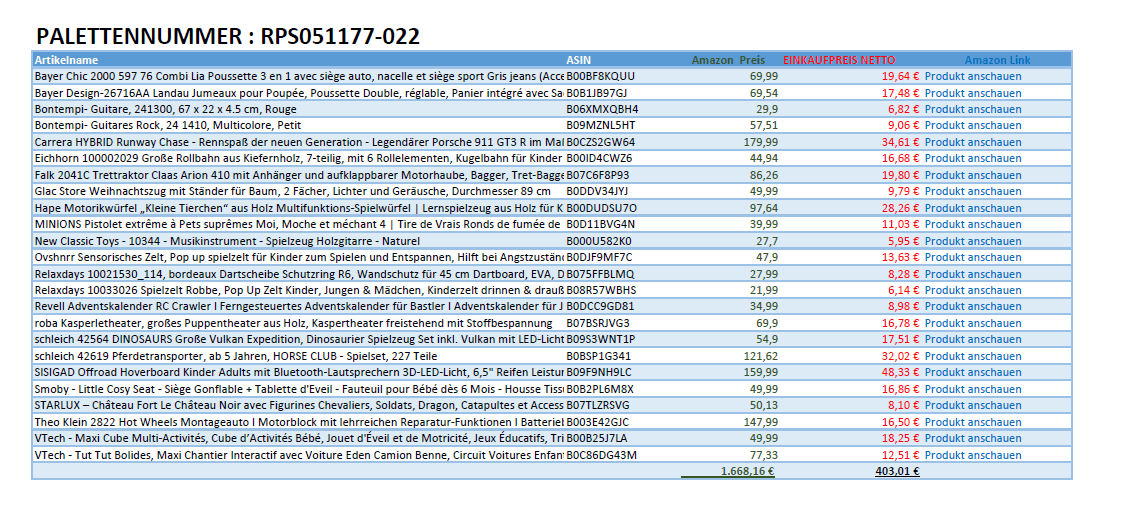
Task: Select the Eichhorn 100002029 article name cell
Action: click(298, 158)
